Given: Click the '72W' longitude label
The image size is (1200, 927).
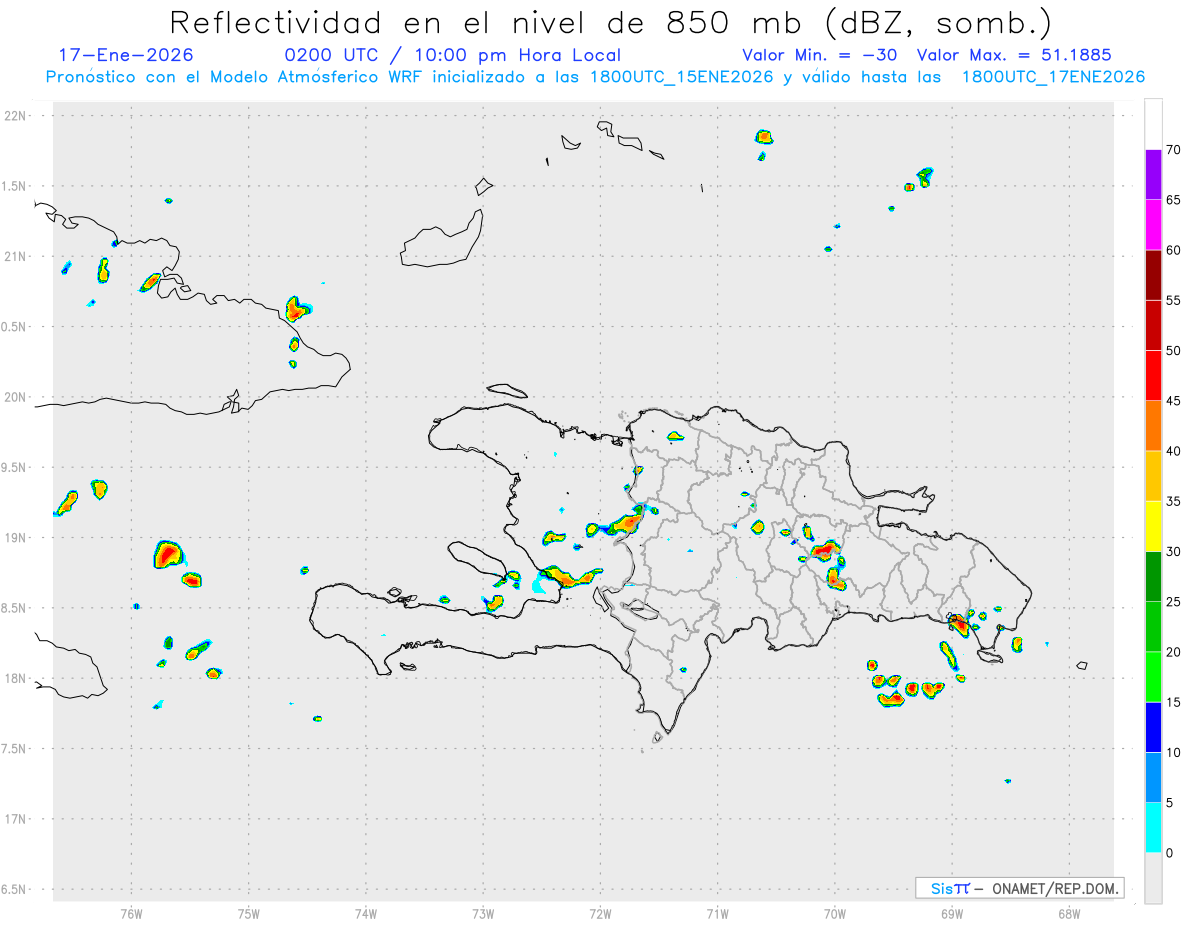Looking at the screenshot, I should (x=600, y=913).
